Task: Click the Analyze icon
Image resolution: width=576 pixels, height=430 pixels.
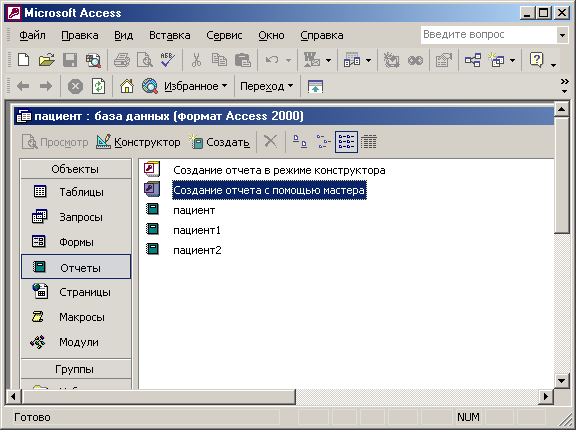Action: 352,60
